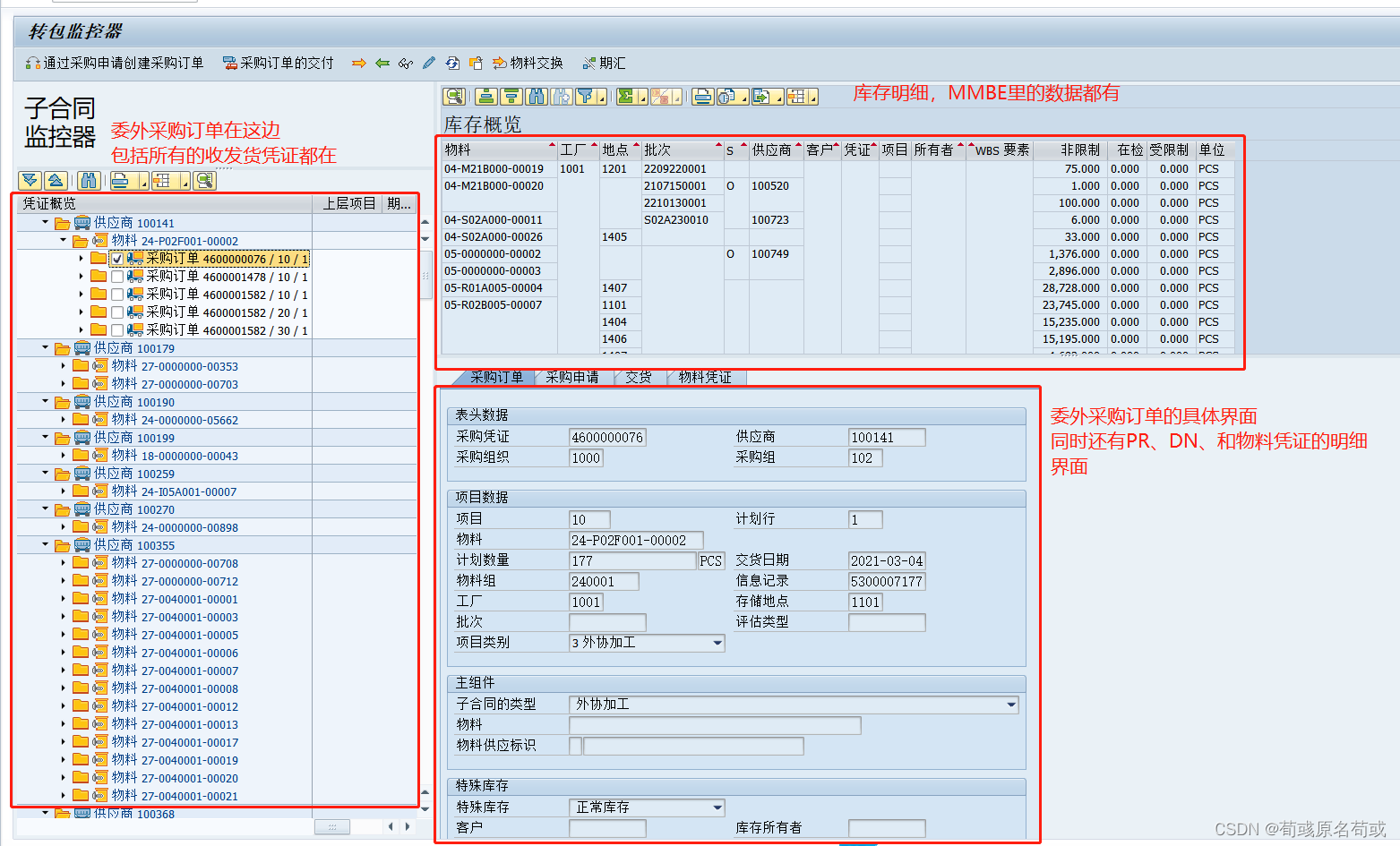Open the 子合同的类型 dropdown
Viewport: 1400px width, 846px height.
(1011, 705)
